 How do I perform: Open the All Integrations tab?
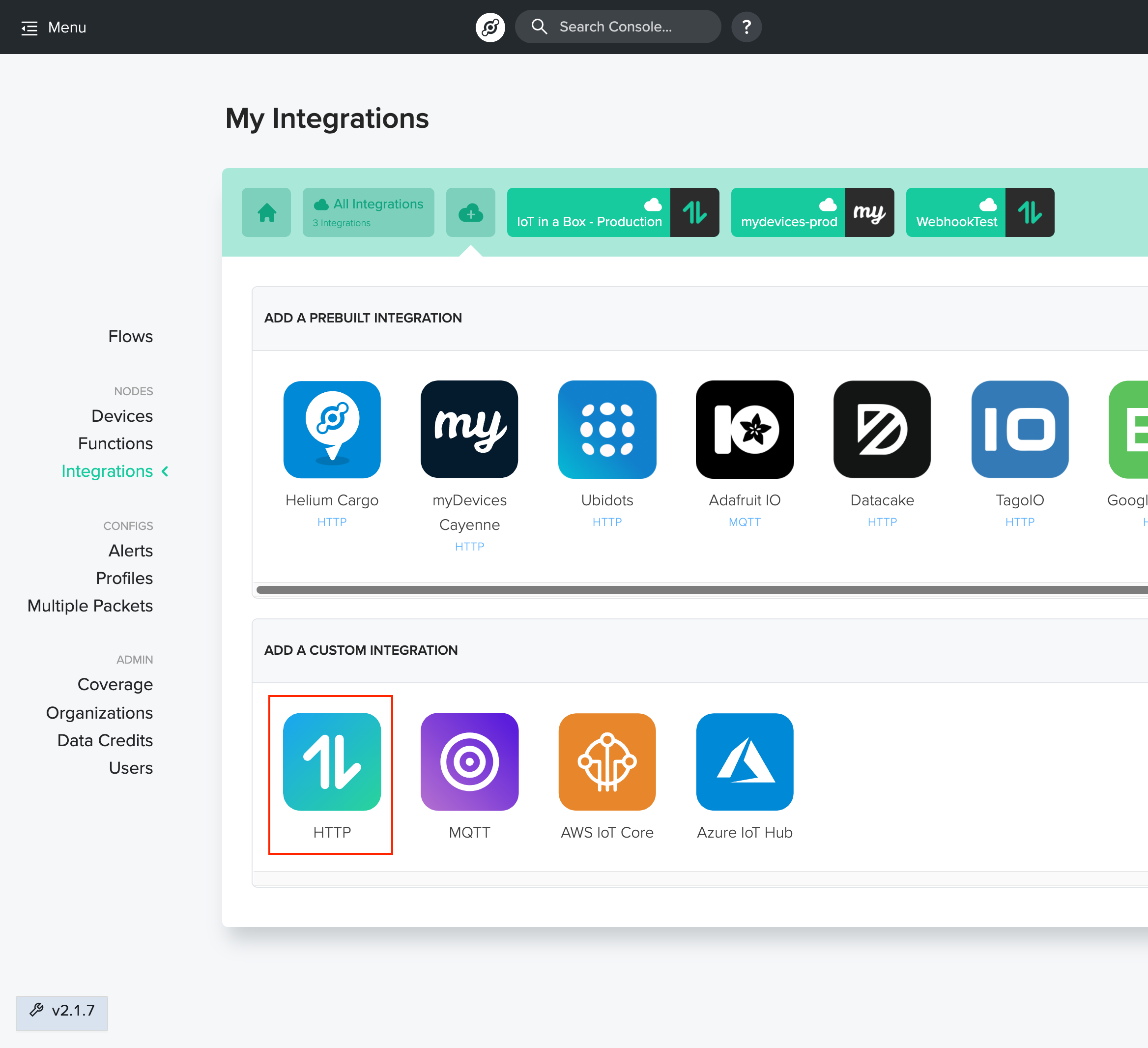369,212
